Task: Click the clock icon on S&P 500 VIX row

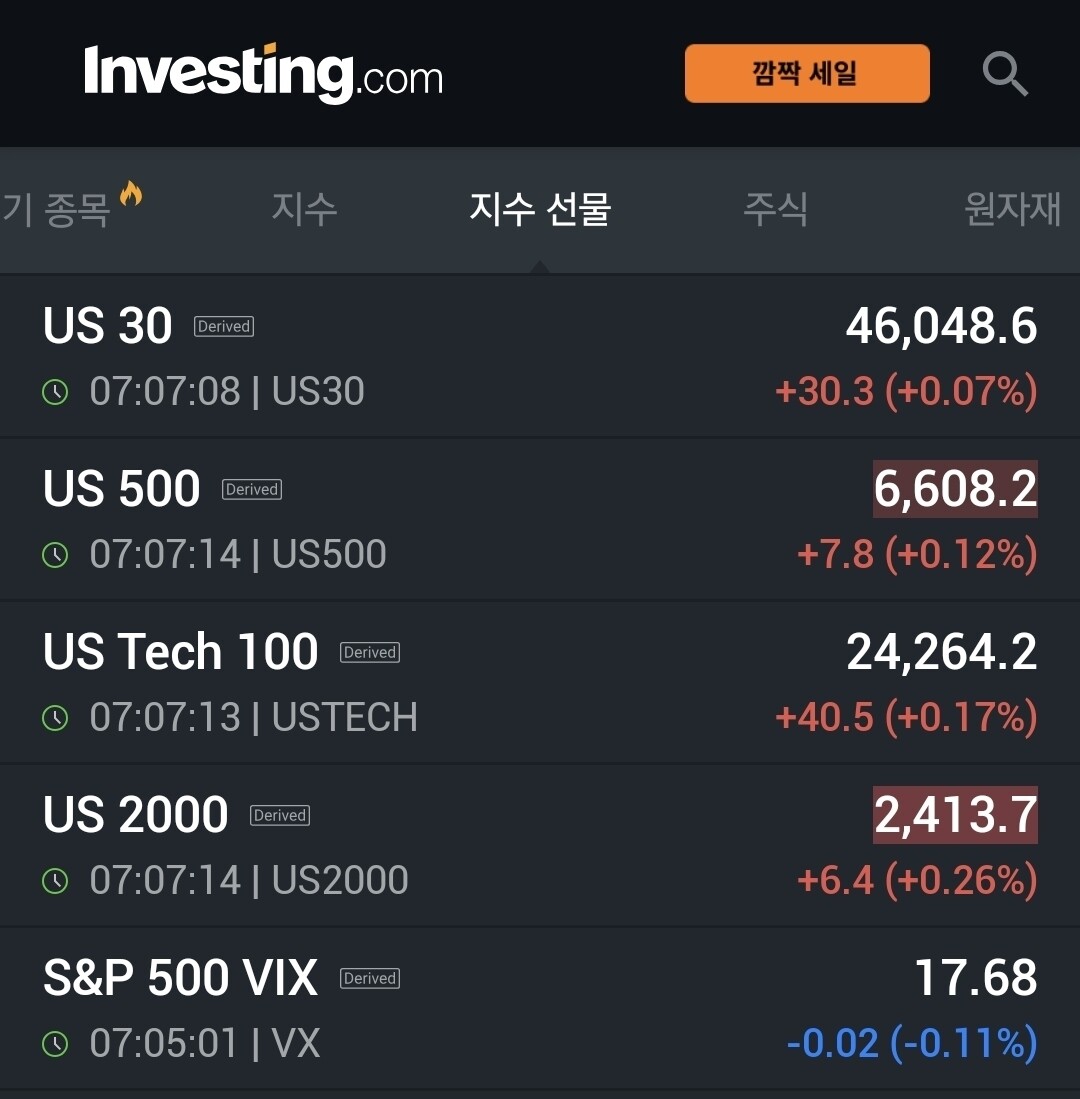Action: [x=55, y=1044]
